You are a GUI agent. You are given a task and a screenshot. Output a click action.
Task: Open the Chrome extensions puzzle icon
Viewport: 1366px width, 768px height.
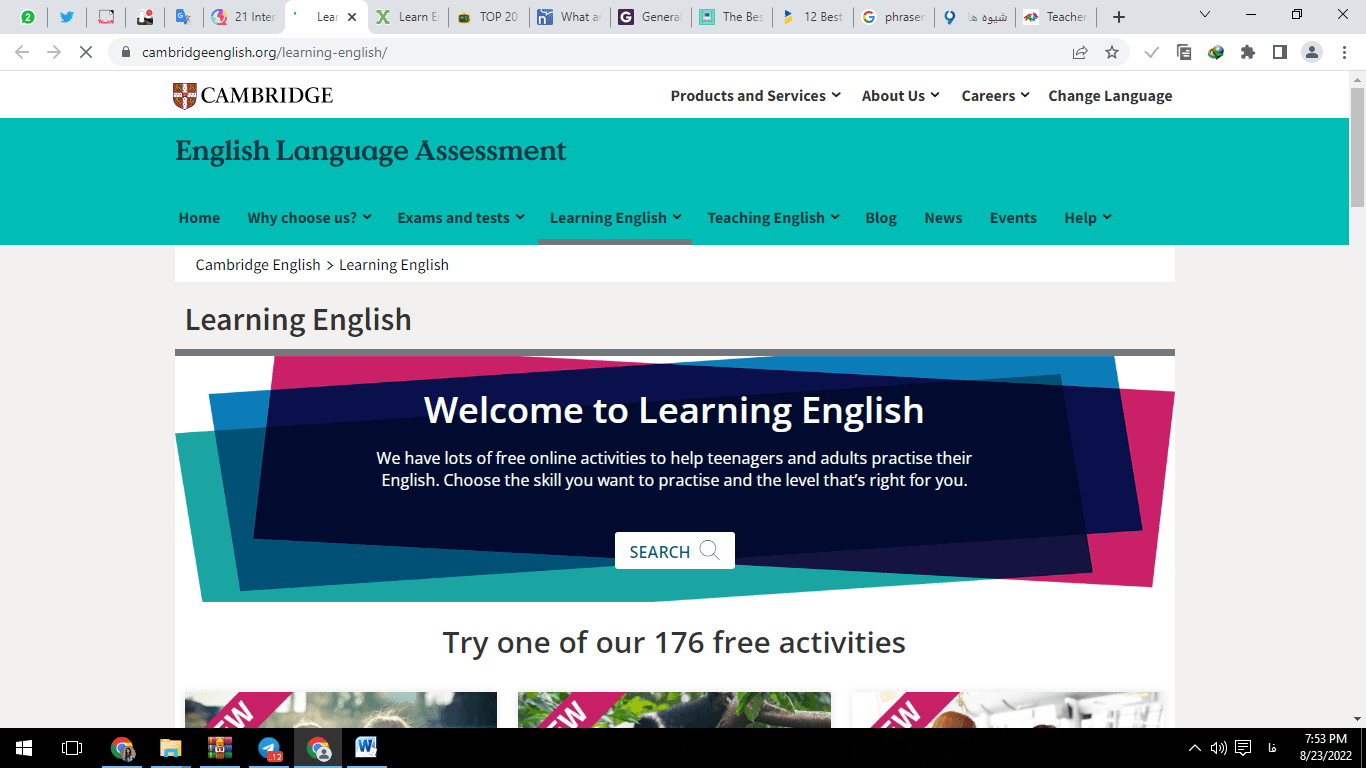coord(1248,52)
